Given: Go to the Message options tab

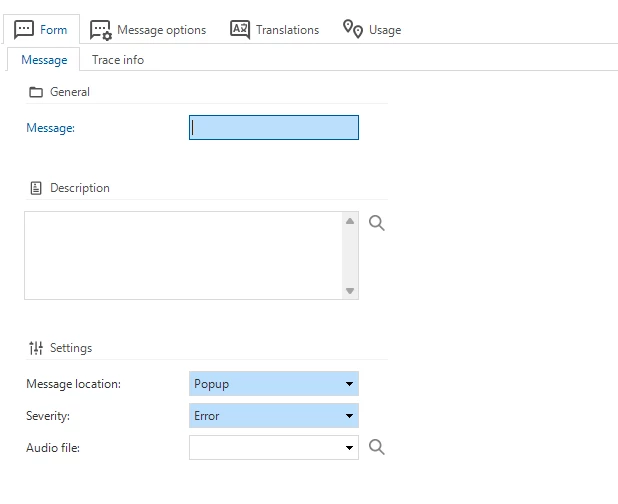Looking at the screenshot, I should coord(160,30).
